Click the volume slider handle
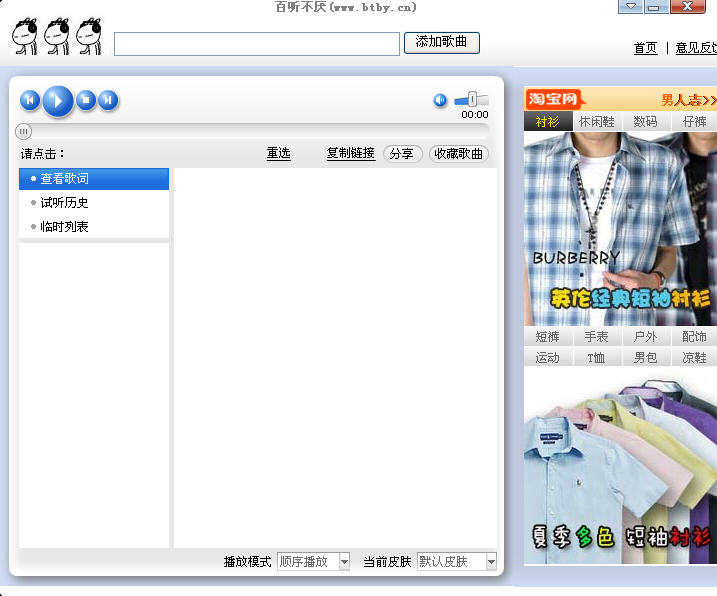The width and height of the screenshot is (717, 596). [x=472, y=99]
